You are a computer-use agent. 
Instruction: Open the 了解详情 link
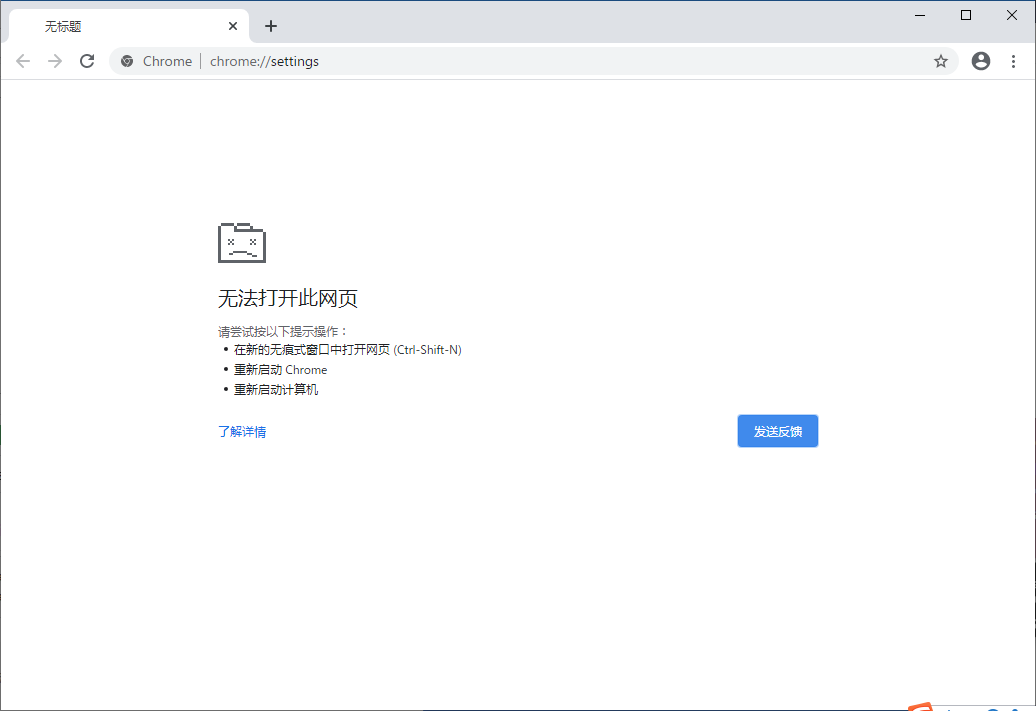(x=241, y=431)
